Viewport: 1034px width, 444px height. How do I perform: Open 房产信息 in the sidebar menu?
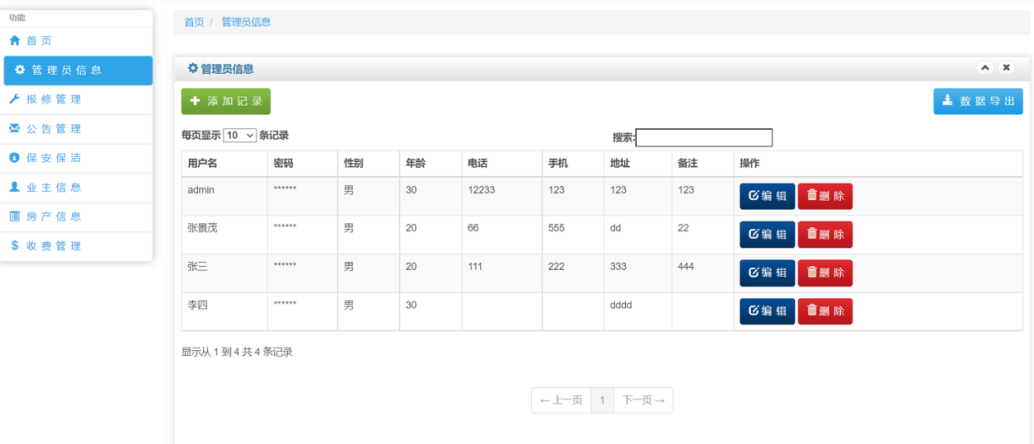tap(76, 216)
